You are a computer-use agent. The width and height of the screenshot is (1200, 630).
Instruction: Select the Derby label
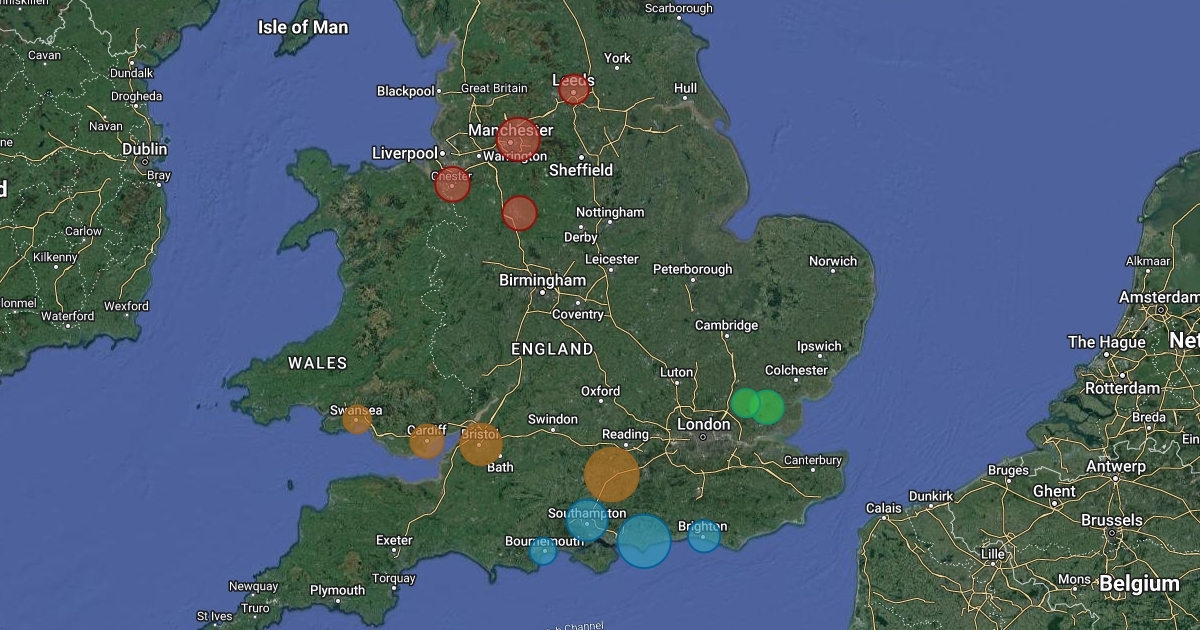pyautogui.click(x=581, y=237)
